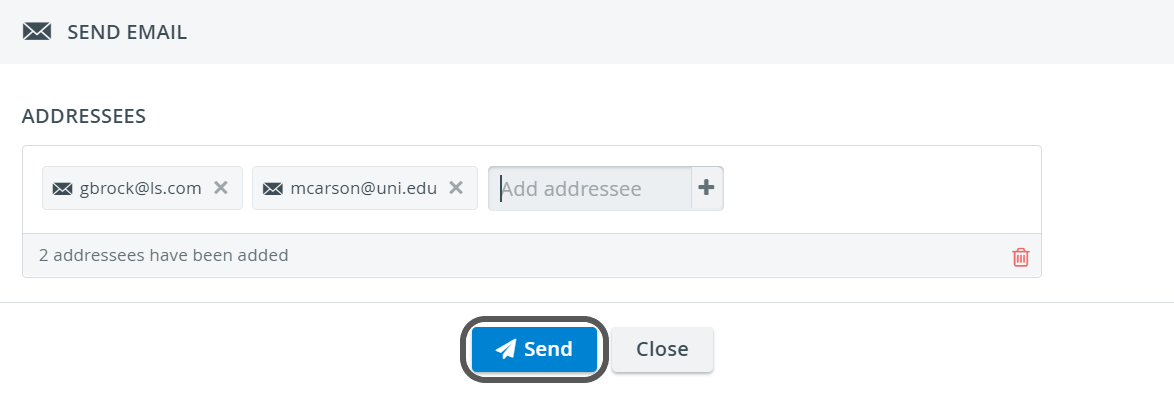Screen dimensions: 1174x395
Task: Click the '2 addressees have been added' message
Action: (163, 255)
